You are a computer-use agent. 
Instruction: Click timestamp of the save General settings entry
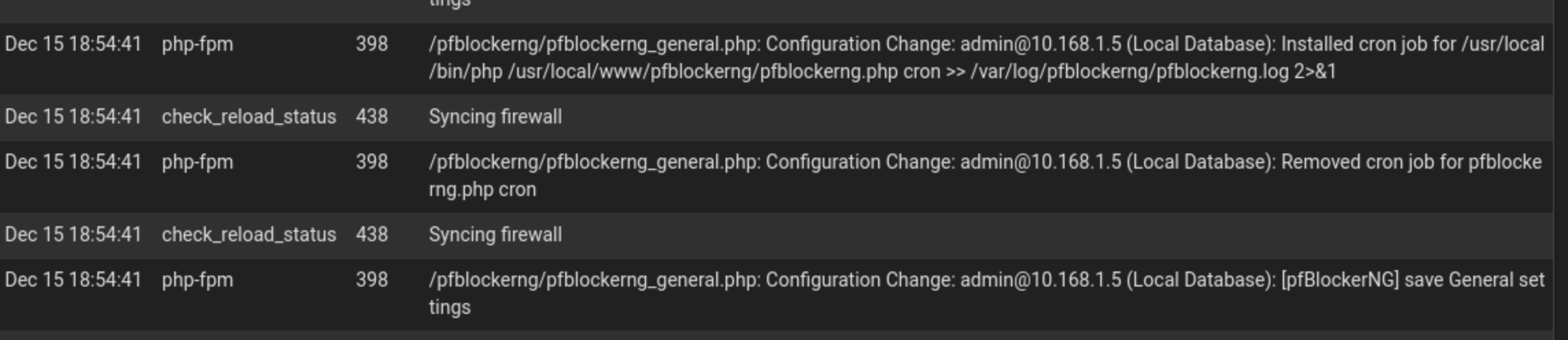pos(73,280)
